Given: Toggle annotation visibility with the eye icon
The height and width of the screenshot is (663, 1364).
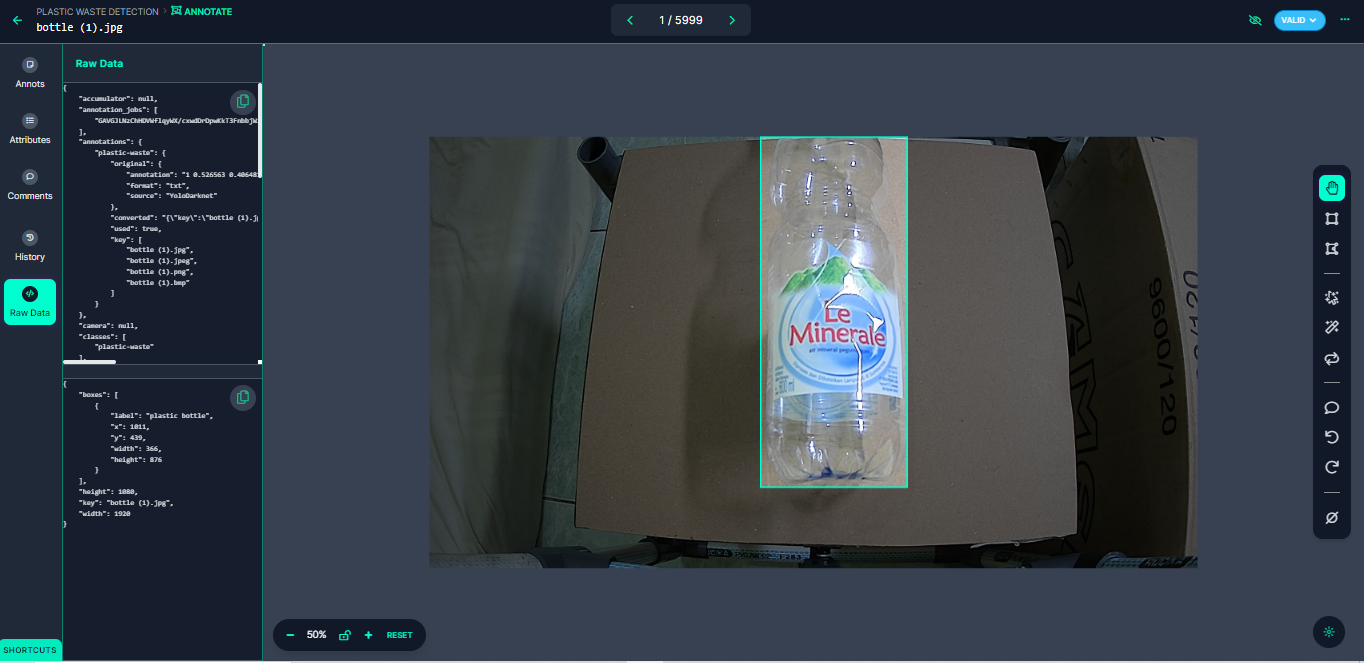Looking at the screenshot, I should tap(1254, 20).
